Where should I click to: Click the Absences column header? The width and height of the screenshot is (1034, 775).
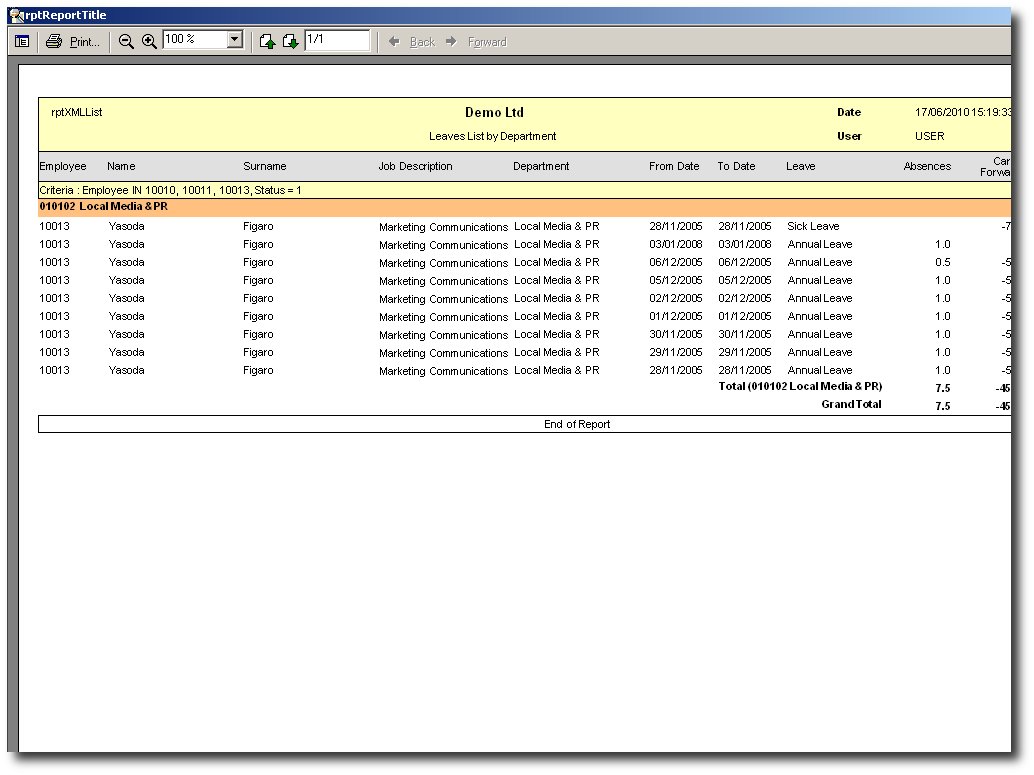point(927,166)
